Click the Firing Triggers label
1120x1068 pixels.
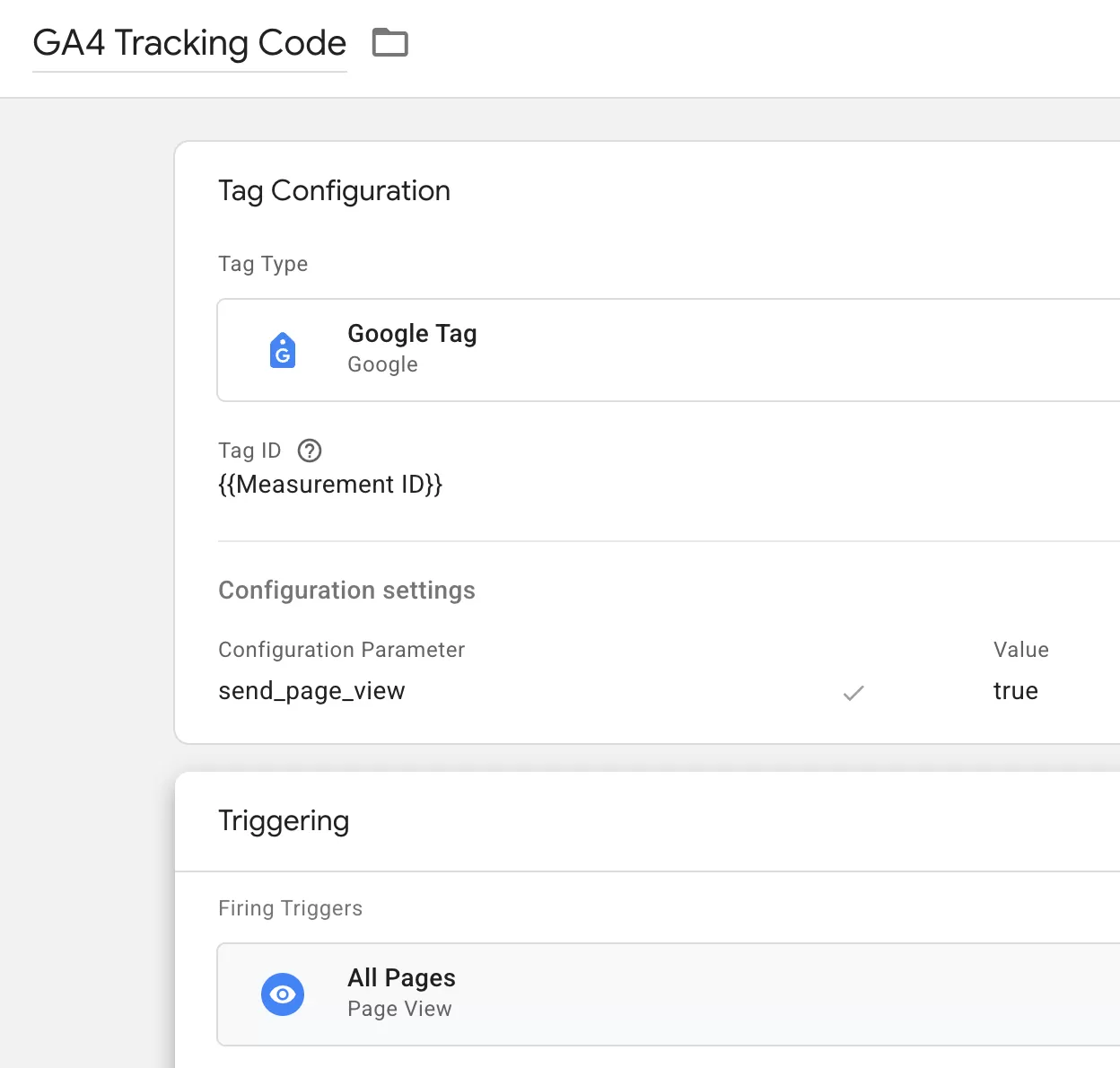click(290, 908)
